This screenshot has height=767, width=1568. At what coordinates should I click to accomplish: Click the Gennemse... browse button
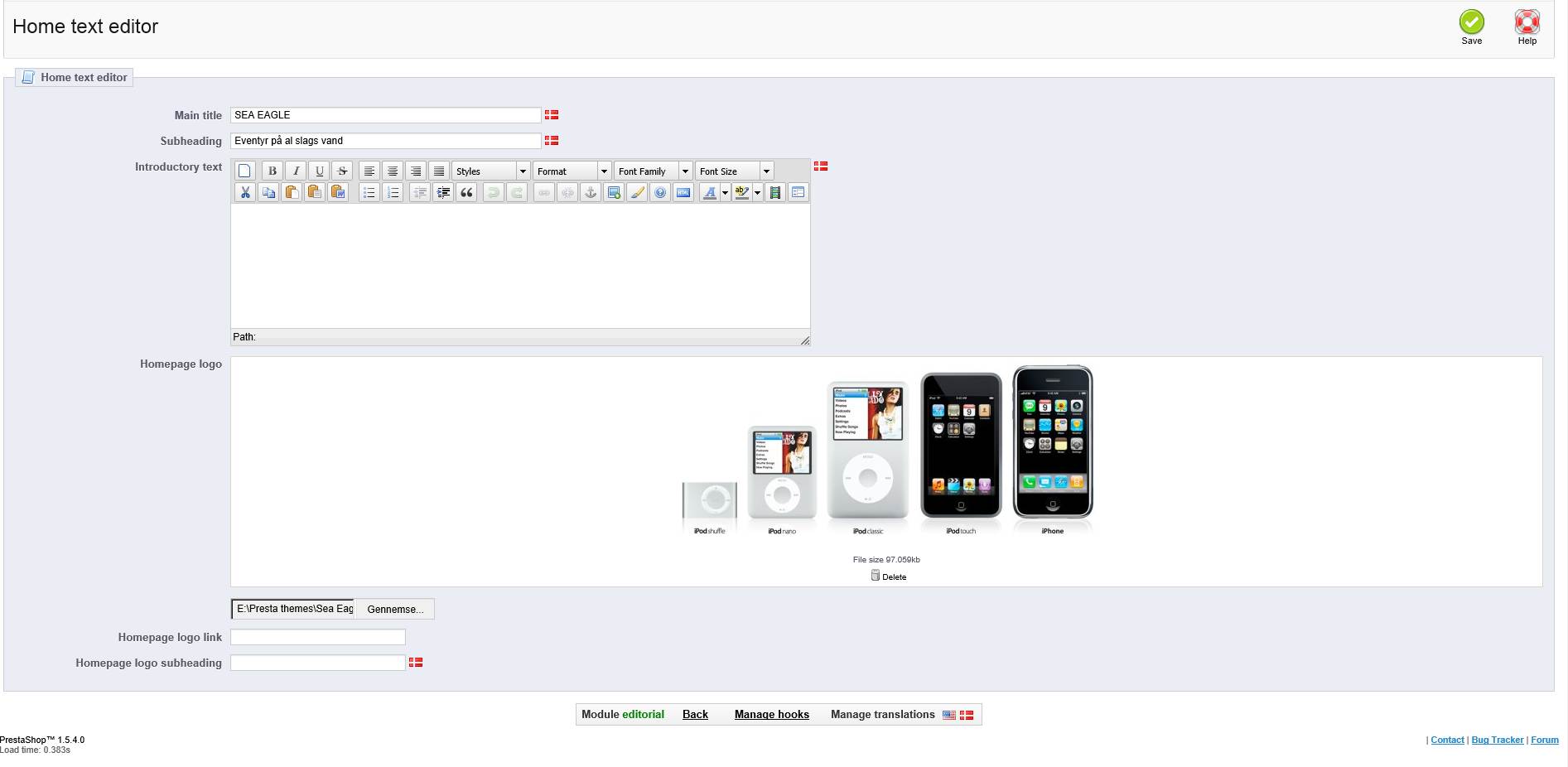[395, 609]
